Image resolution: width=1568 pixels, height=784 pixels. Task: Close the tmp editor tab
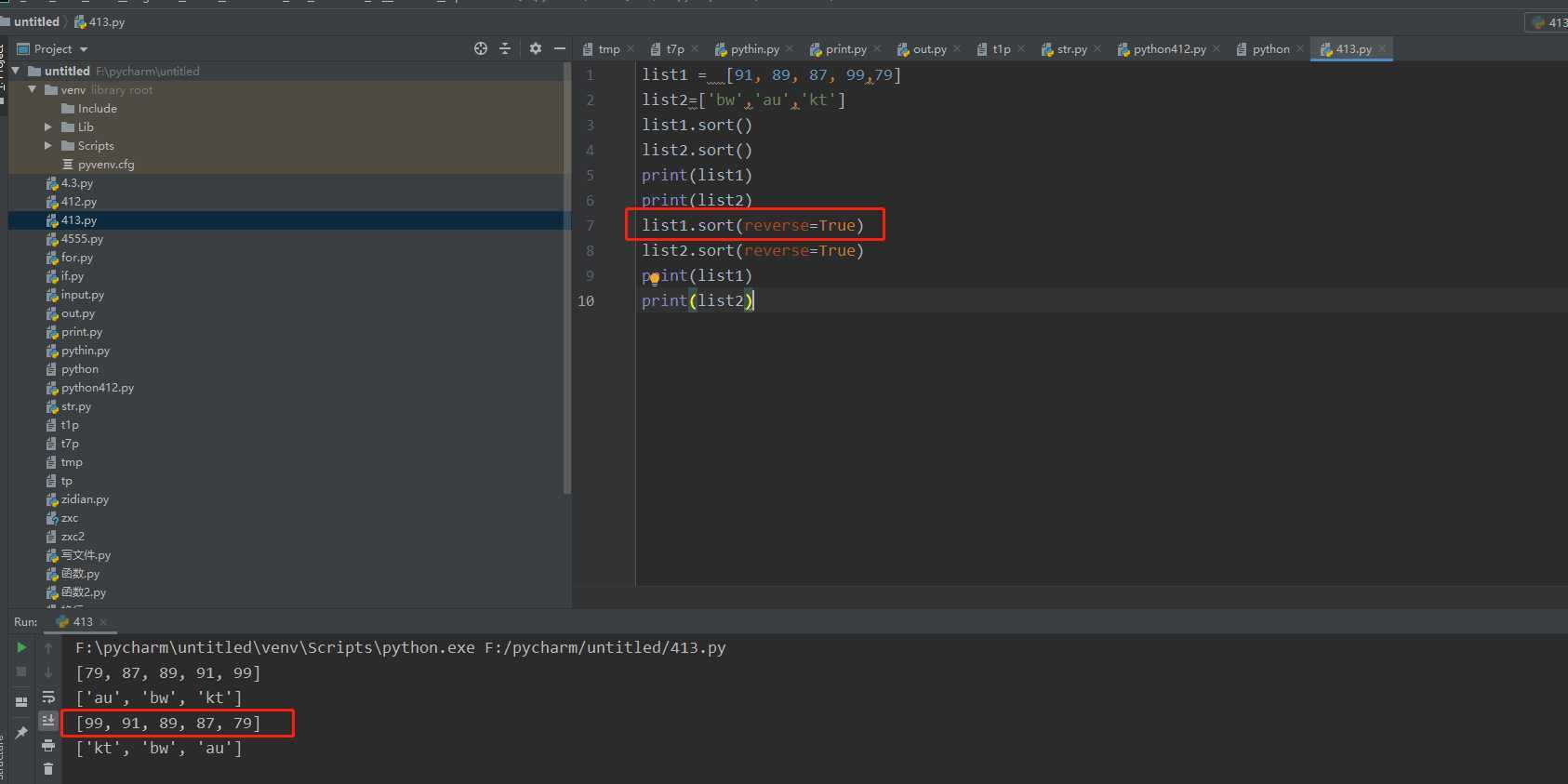pos(631,48)
